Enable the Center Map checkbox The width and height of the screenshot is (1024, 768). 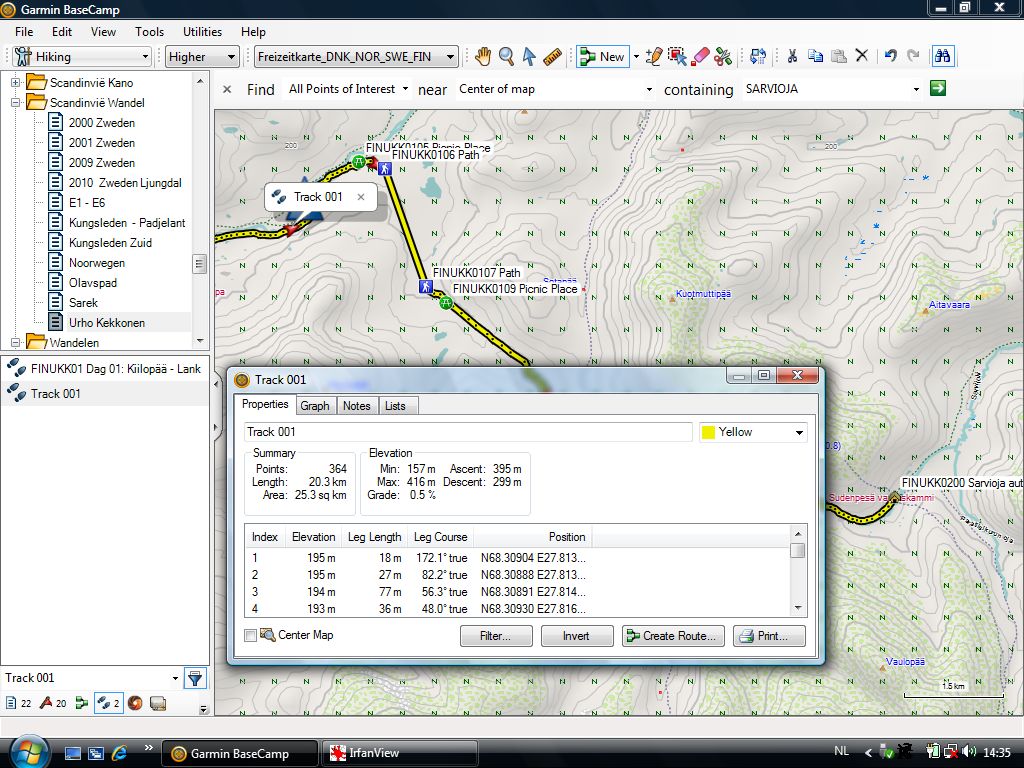[251, 635]
